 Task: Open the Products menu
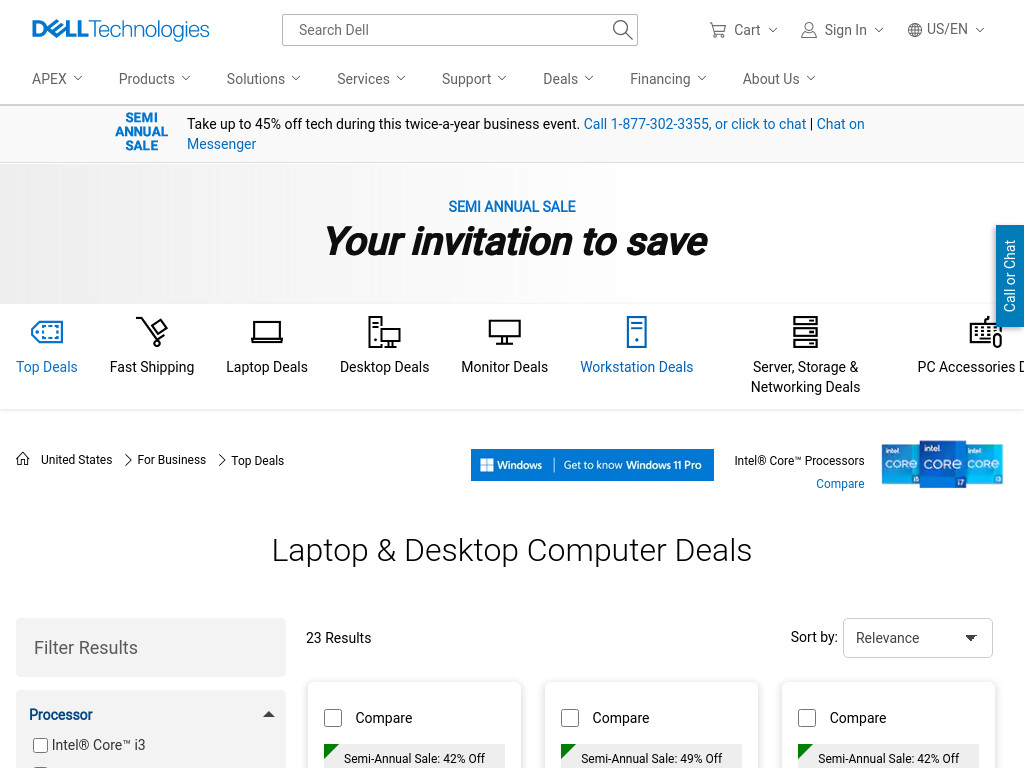point(155,79)
